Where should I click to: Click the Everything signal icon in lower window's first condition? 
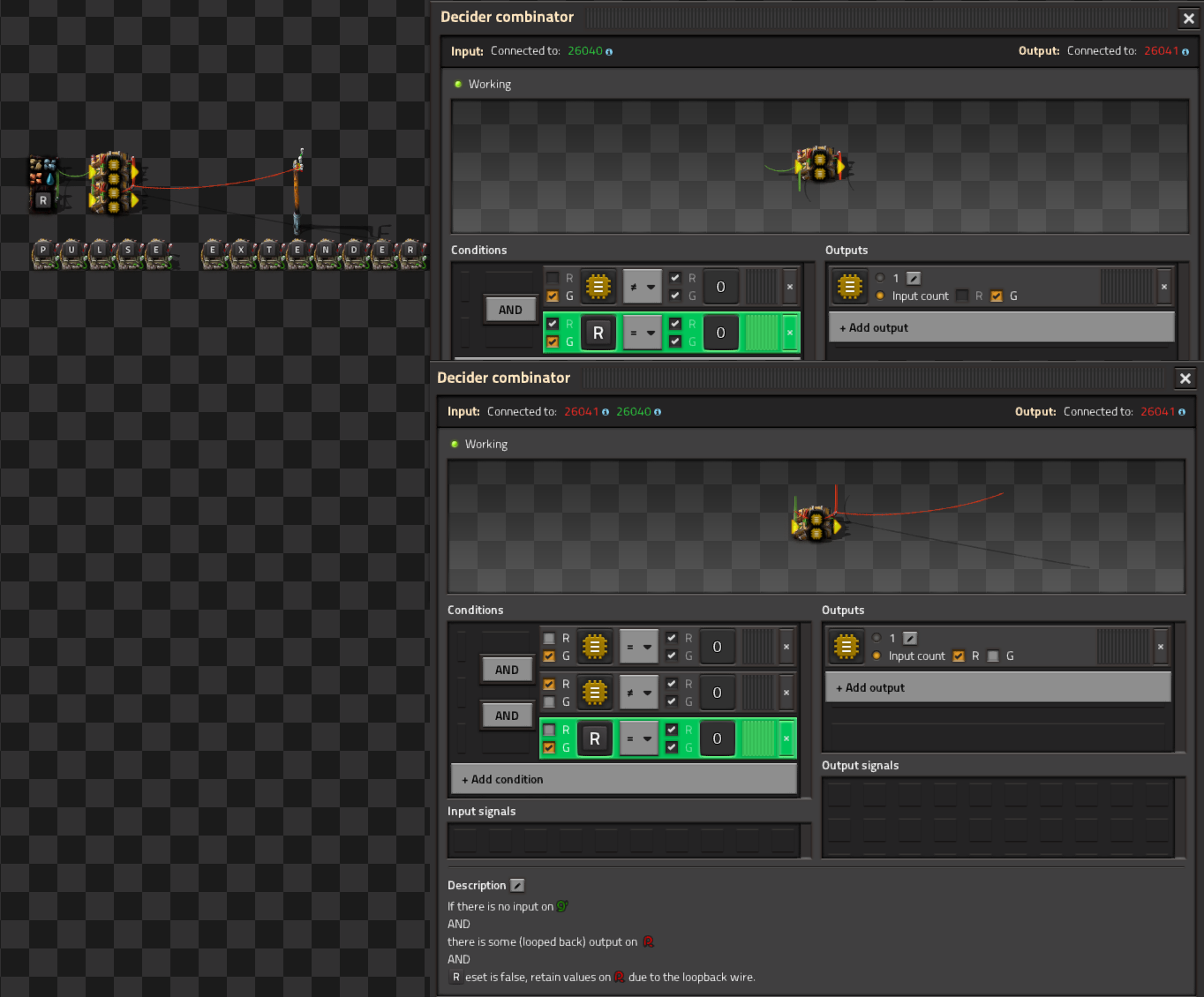point(594,647)
